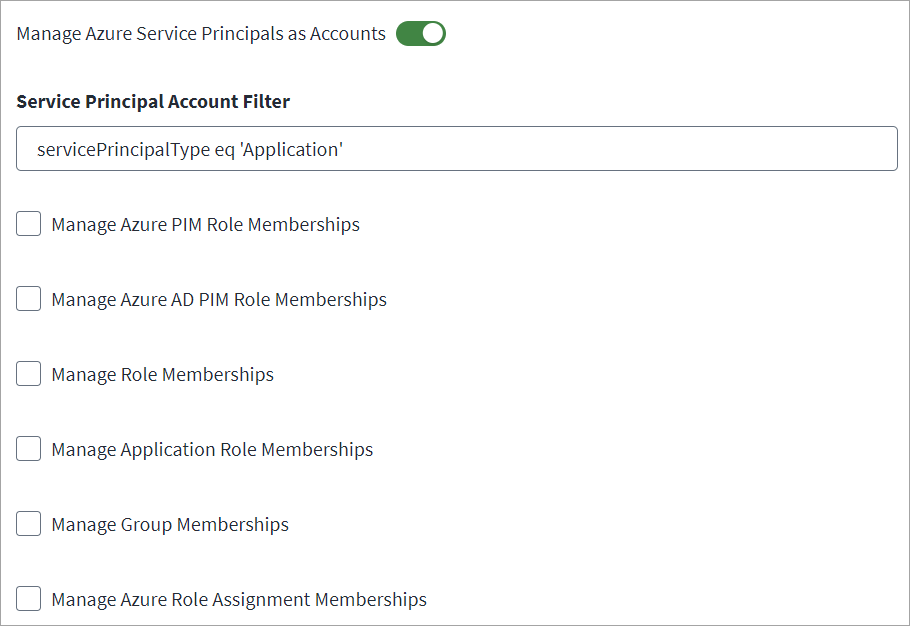
Task: Enable Manage Group Memberships
Action: (x=28, y=523)
